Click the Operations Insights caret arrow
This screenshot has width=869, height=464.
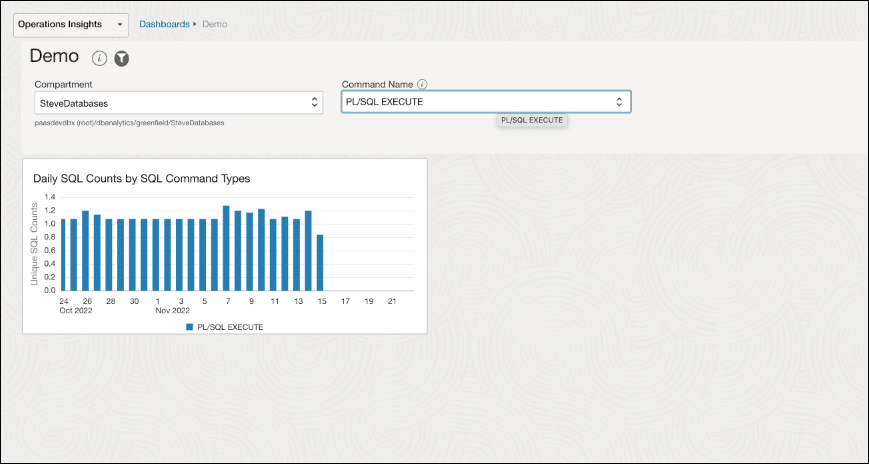[120, 24]
